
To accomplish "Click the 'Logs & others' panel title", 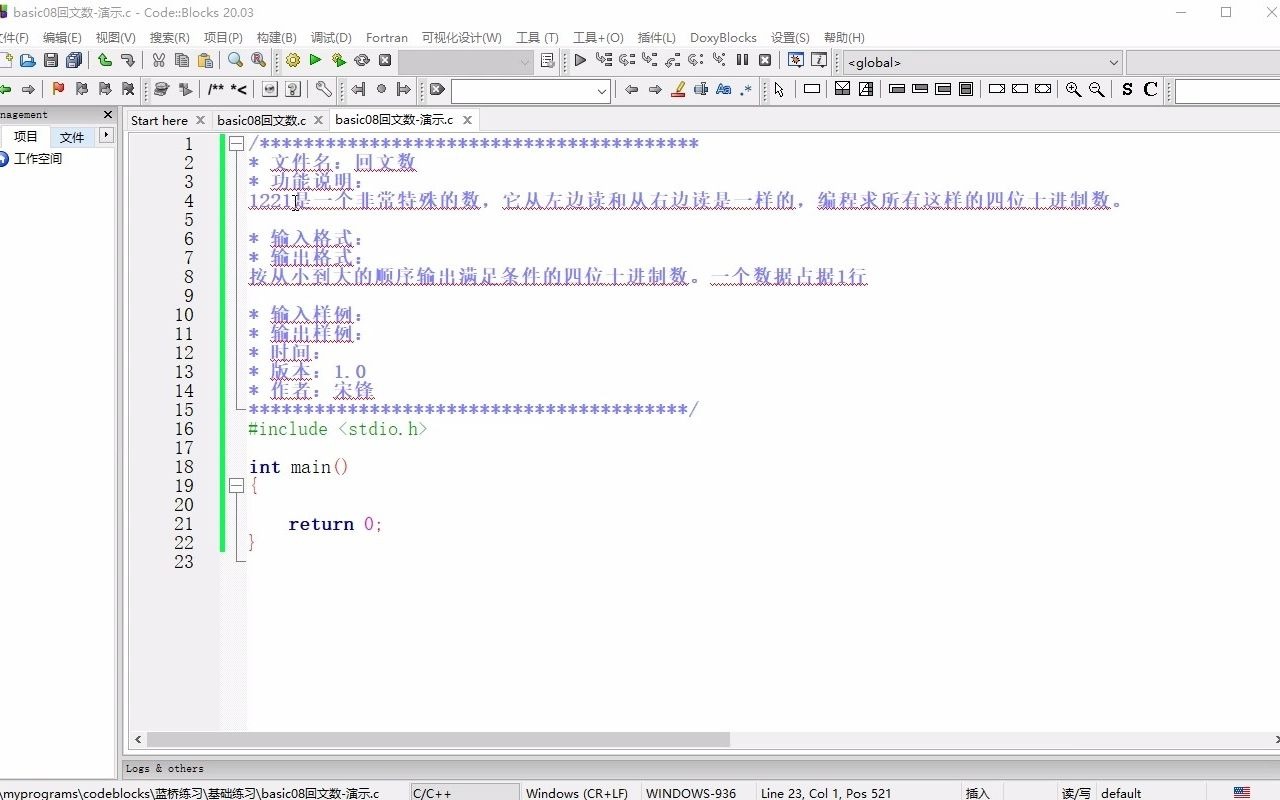I will (x=164, y=768).
